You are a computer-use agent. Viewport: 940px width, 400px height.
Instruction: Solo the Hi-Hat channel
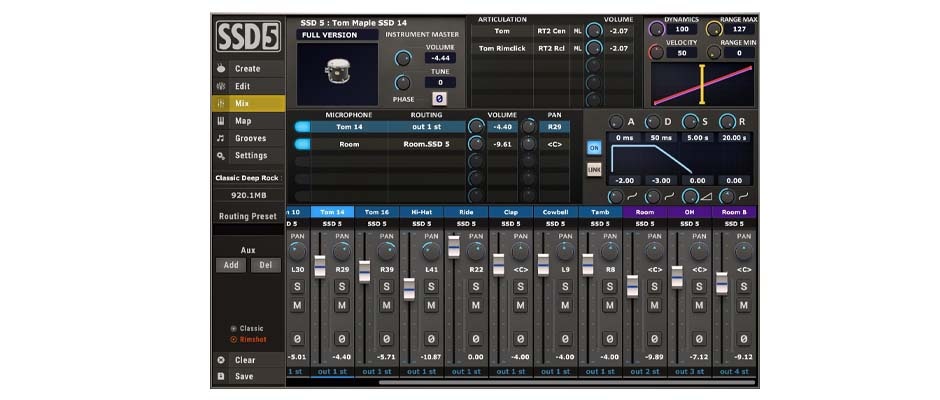[432, 287]
